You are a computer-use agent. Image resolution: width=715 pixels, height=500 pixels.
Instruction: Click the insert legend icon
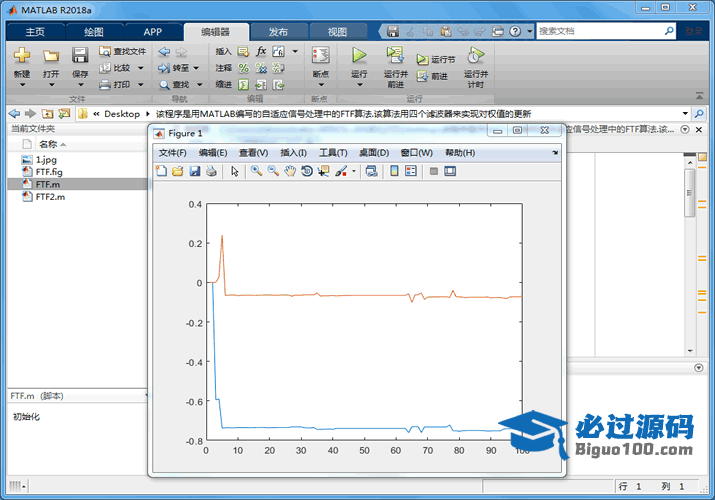(x=411, y=171)
